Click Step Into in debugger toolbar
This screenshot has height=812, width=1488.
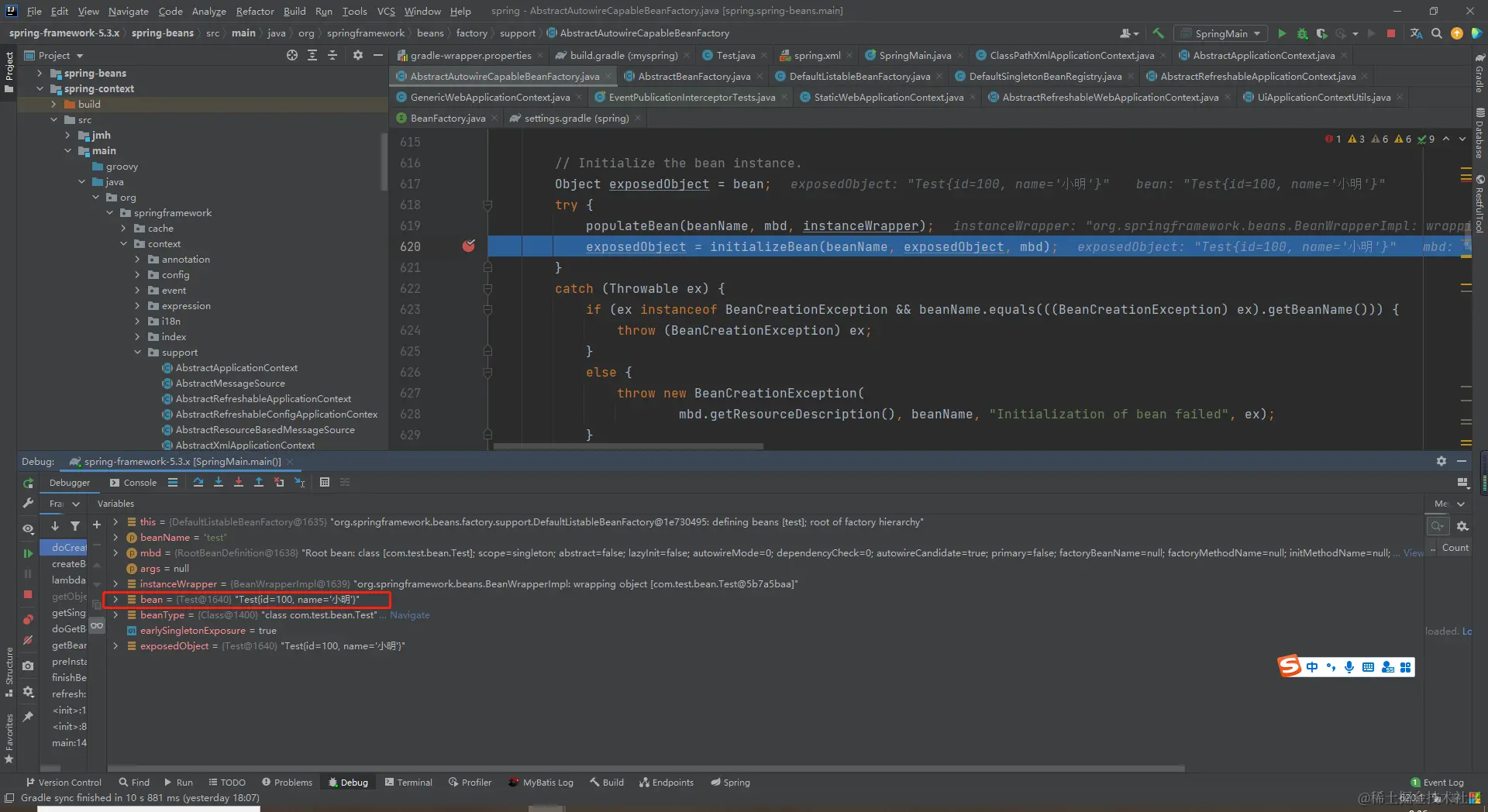219,482
